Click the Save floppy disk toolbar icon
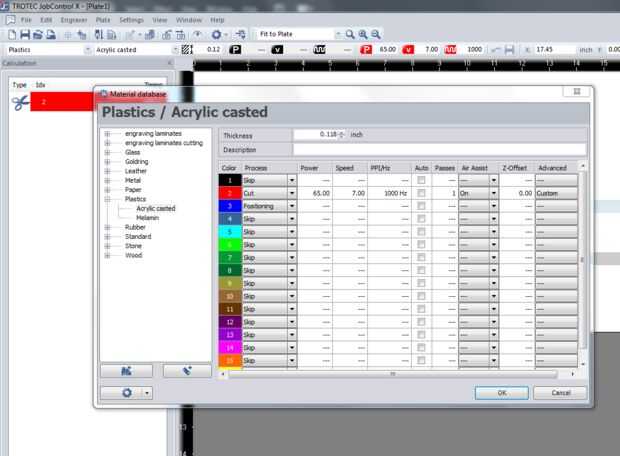The width and height of the screenshot is (620, 456). click(25, 35)
